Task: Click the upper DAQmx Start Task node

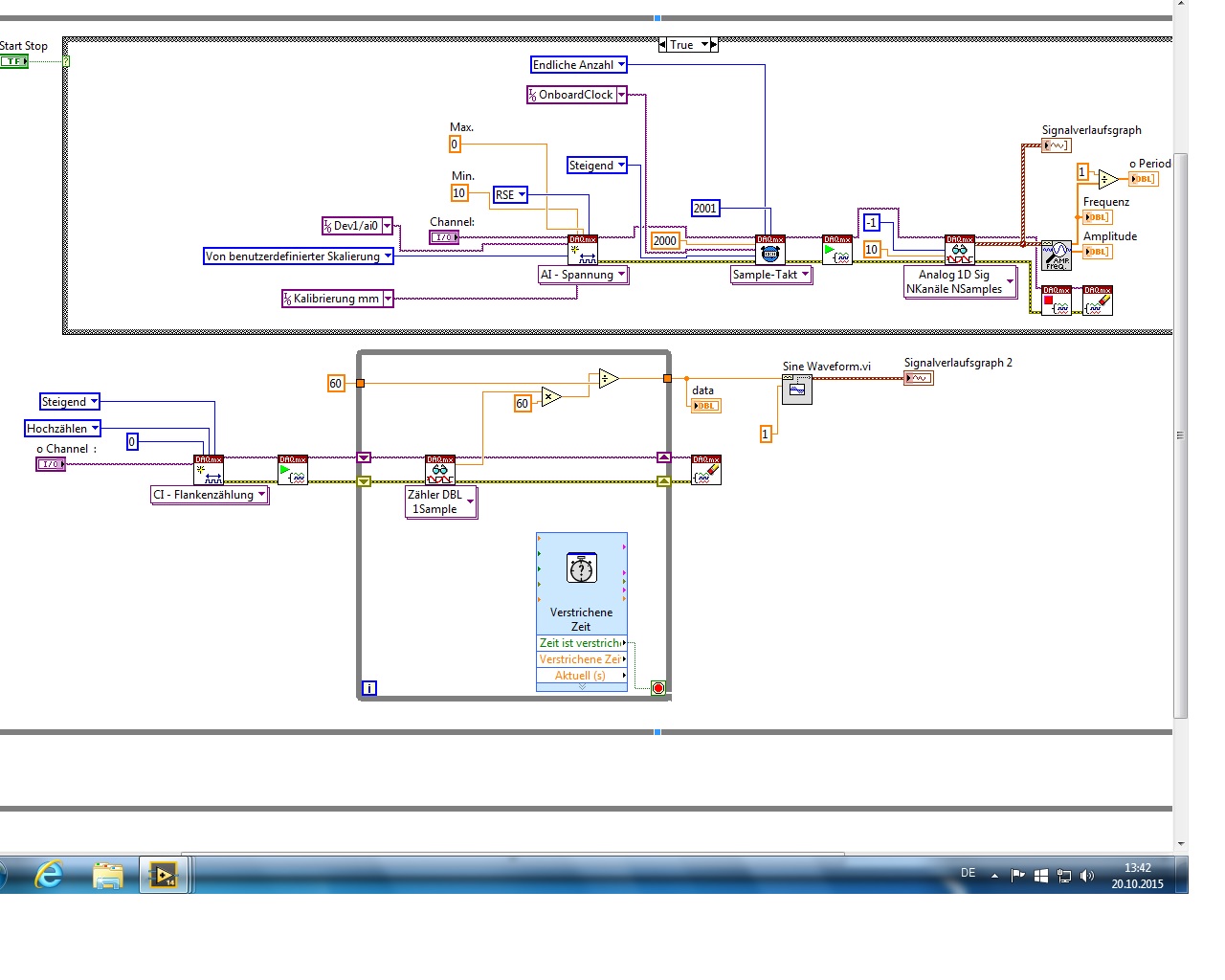Action: pyautogui.click(x=837, y=250)
